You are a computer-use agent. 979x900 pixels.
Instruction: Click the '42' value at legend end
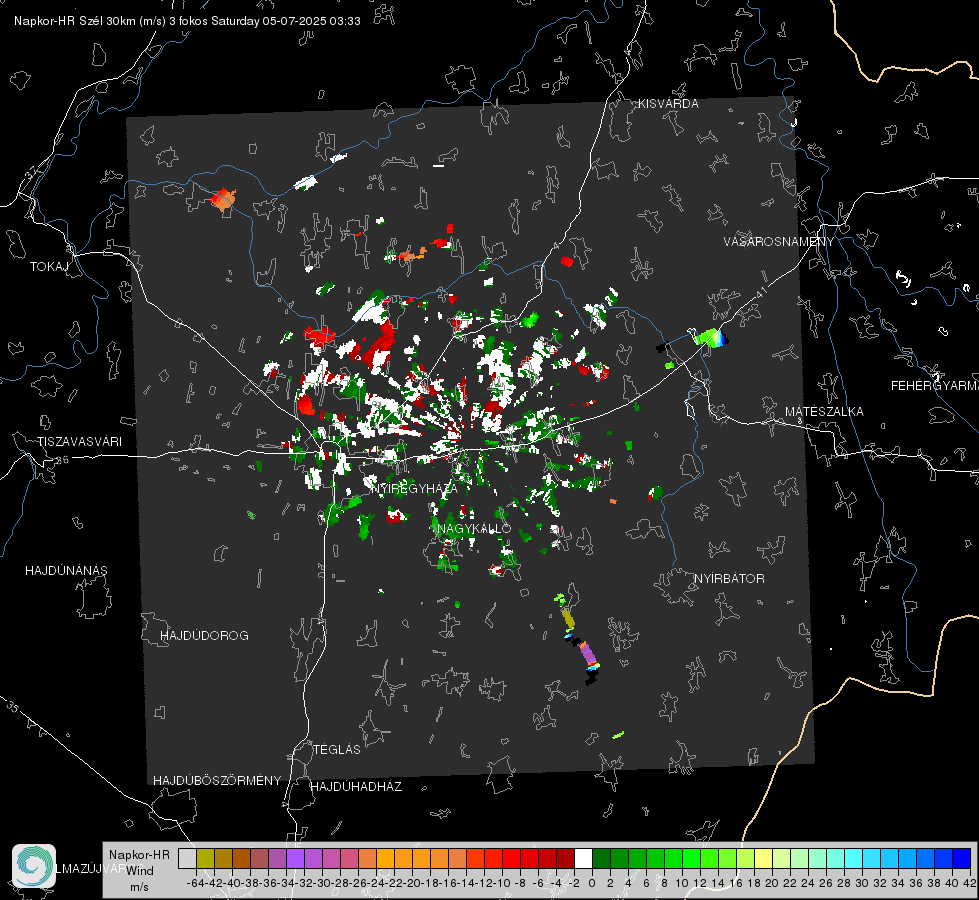(x=969, y=883)
